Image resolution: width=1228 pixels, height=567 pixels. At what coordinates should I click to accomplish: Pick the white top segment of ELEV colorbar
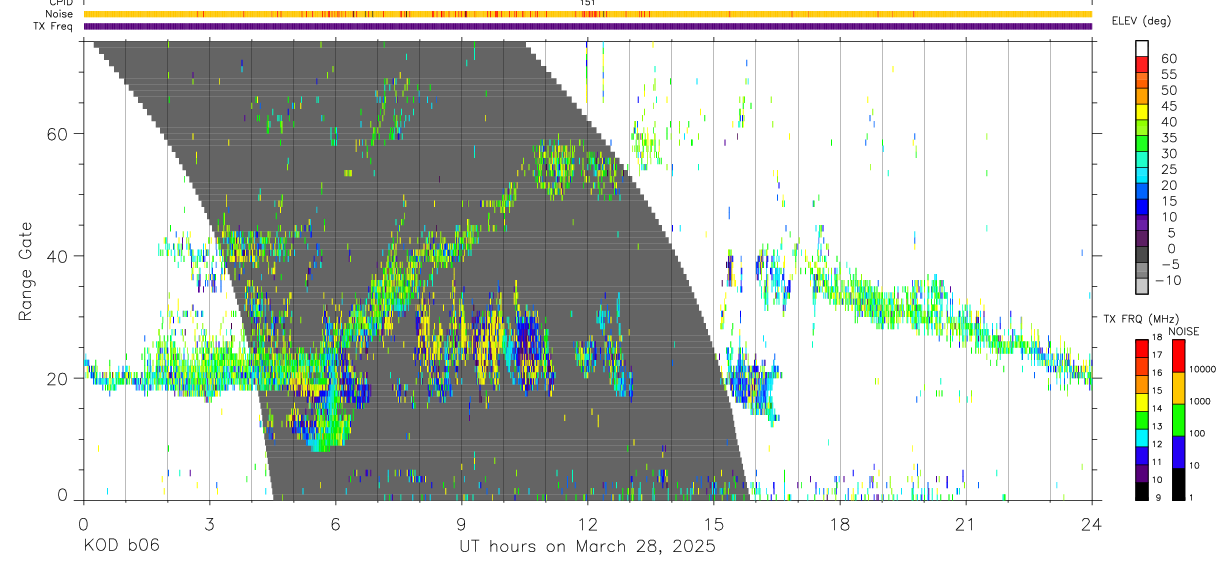1142,48
